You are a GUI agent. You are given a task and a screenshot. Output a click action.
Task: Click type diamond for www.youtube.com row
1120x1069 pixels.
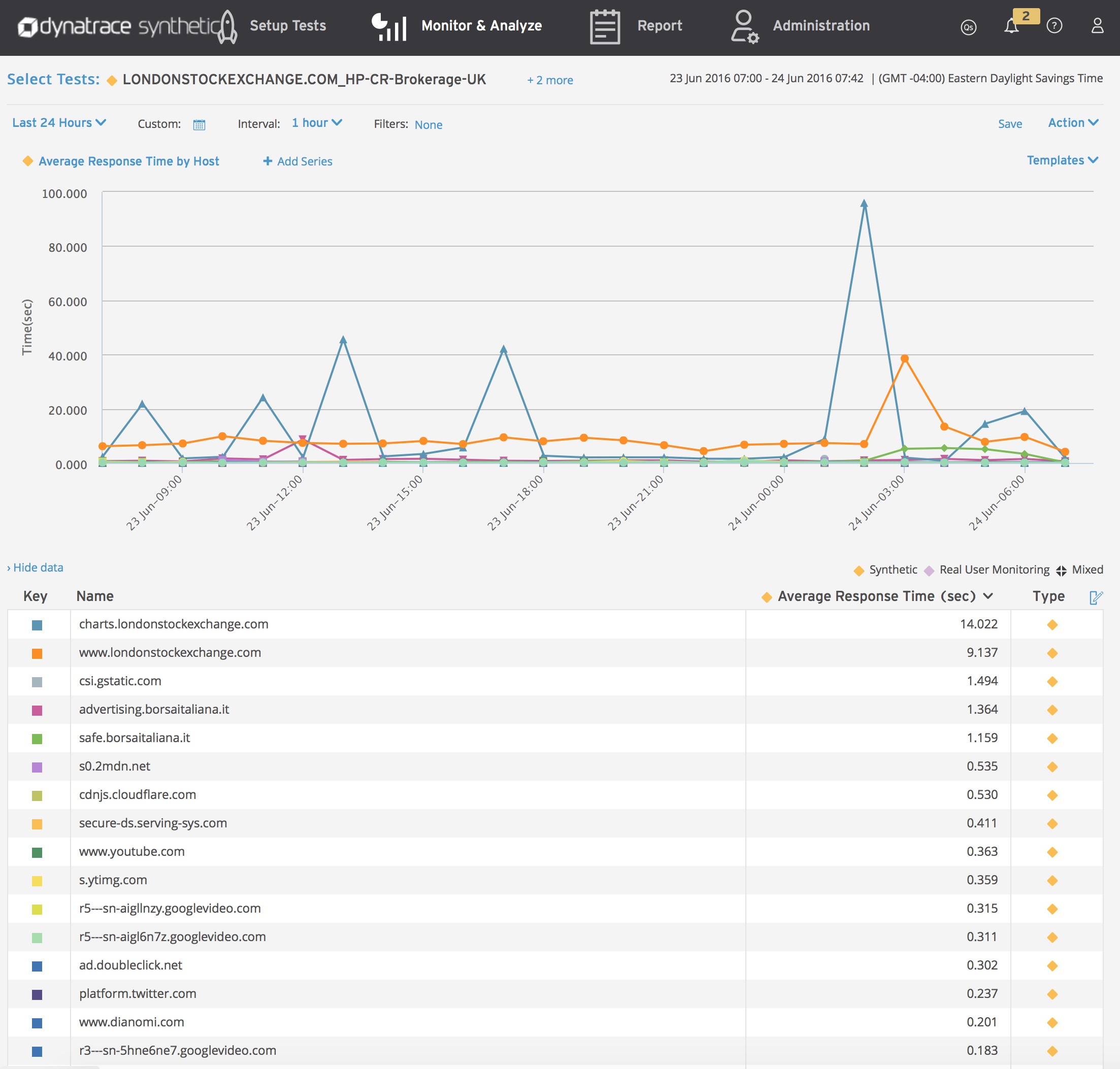[1052, 852]
